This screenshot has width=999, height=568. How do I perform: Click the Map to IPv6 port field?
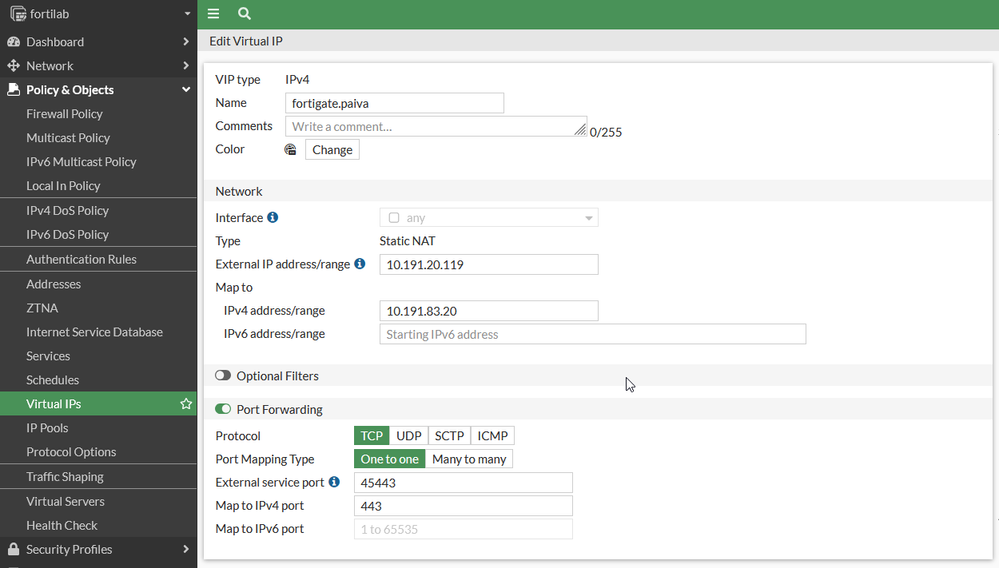(463, 529)
